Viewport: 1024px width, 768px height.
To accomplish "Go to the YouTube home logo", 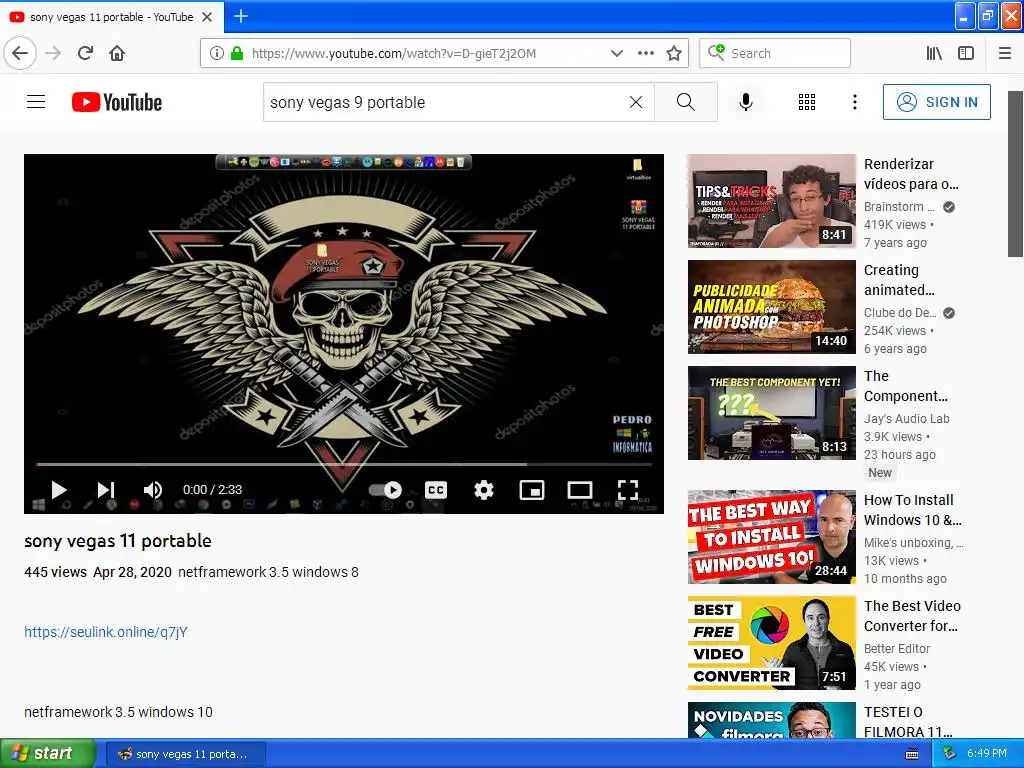I will click(117, 102).
